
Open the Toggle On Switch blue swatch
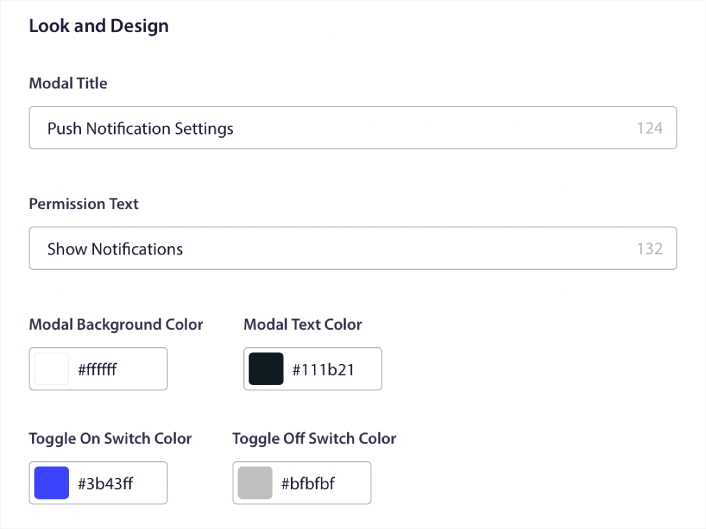(51, 483)
